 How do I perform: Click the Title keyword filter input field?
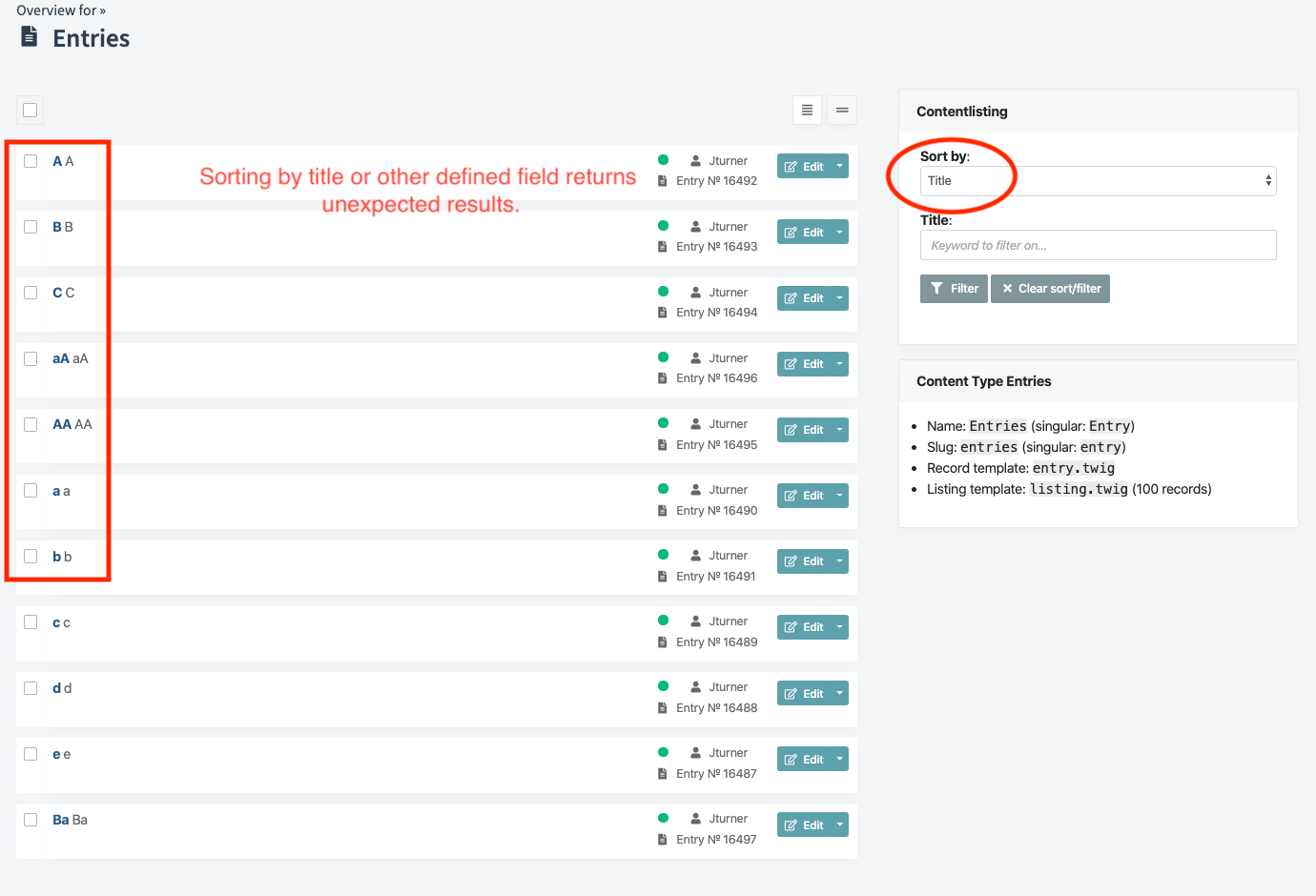pos(1097,245)
